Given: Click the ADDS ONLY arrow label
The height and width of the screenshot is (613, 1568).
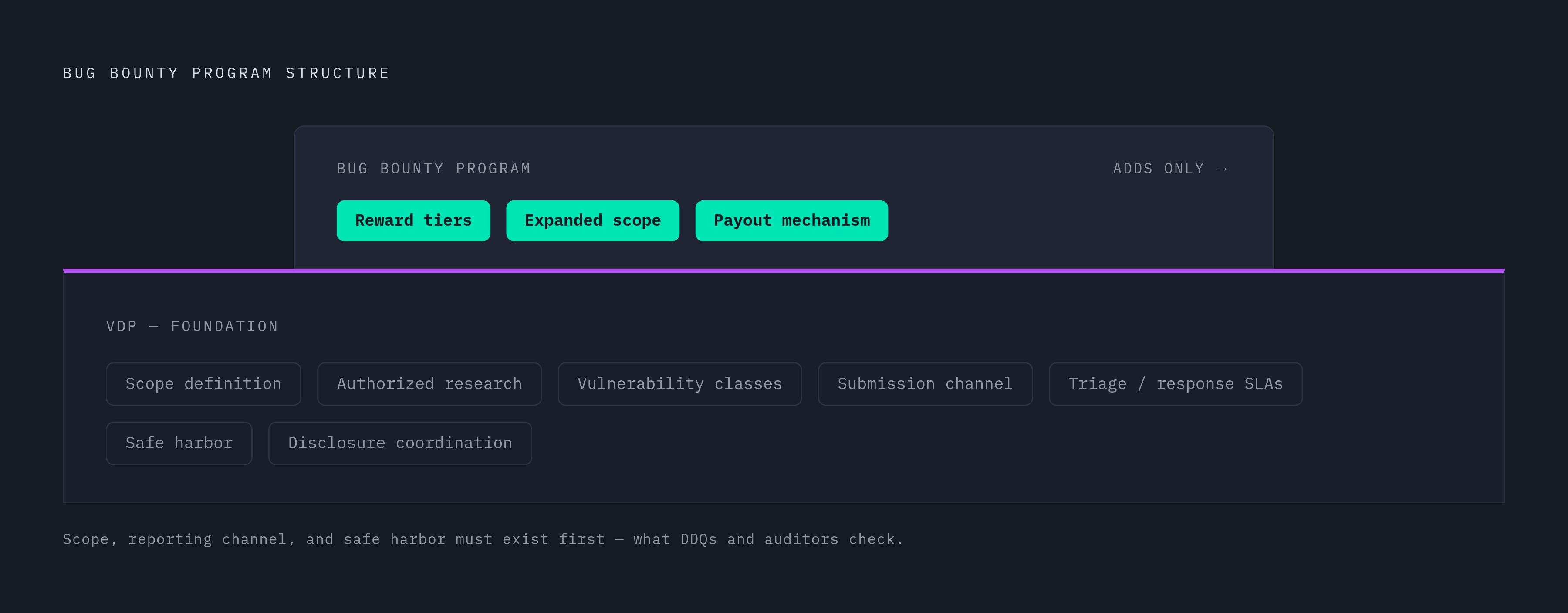Looking at the screenshot, I should click(1170, 169).
